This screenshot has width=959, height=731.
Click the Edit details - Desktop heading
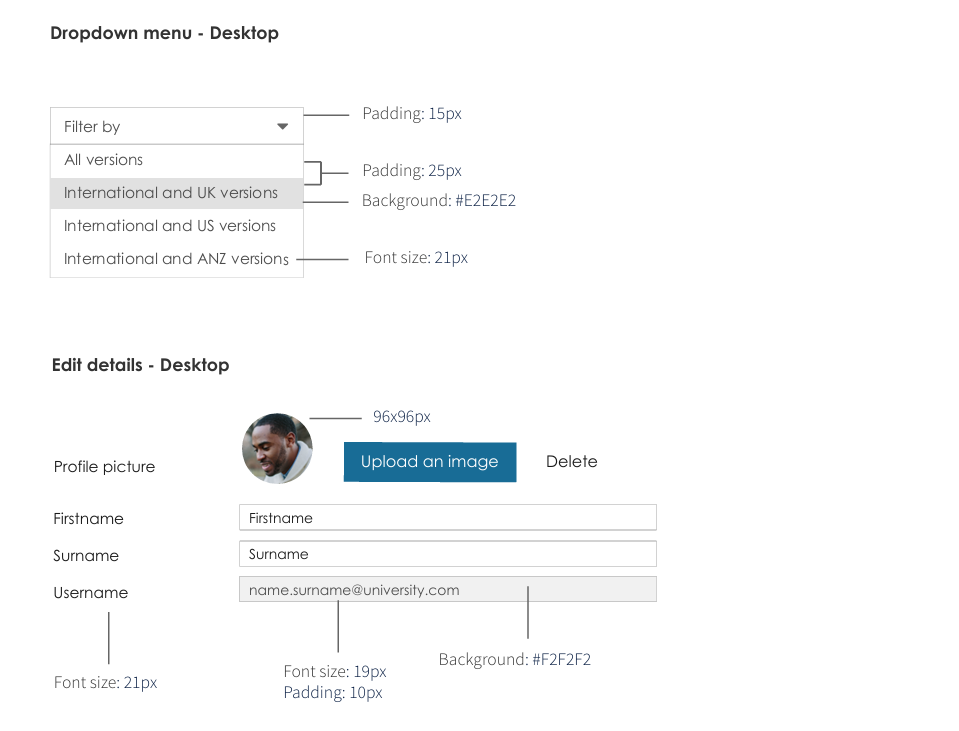pyautogui.click(x=140, y=365)
